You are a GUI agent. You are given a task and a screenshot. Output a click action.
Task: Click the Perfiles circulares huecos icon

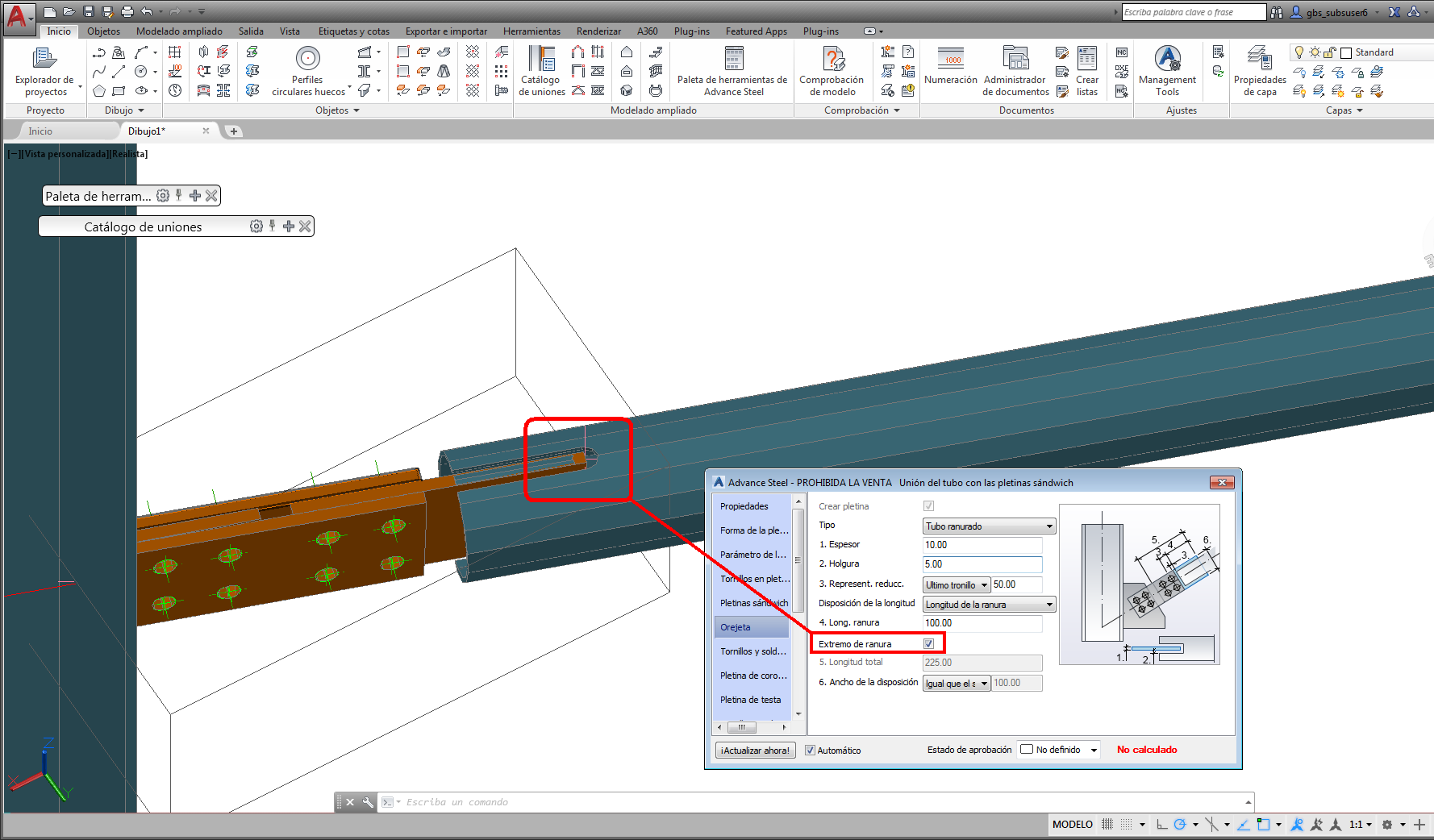308,59
